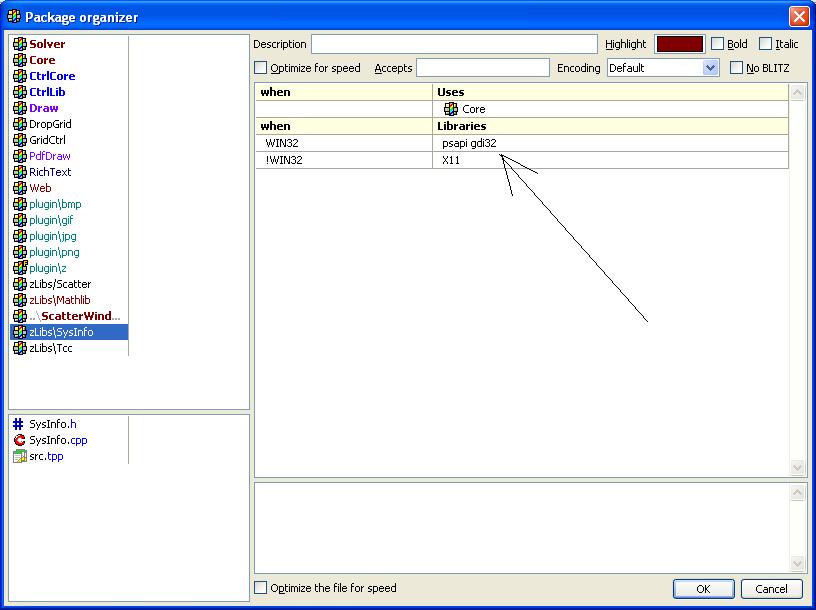Screen dimensions: 816x610
Task: Click the SysInfo.h header file icon
Action: tap(19, 424)
